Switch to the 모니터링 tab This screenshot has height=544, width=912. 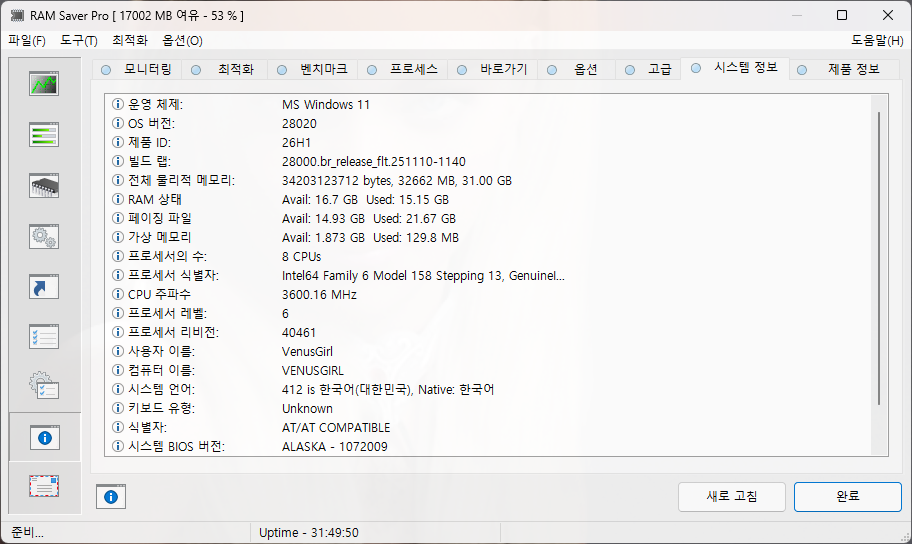[137, 69]
